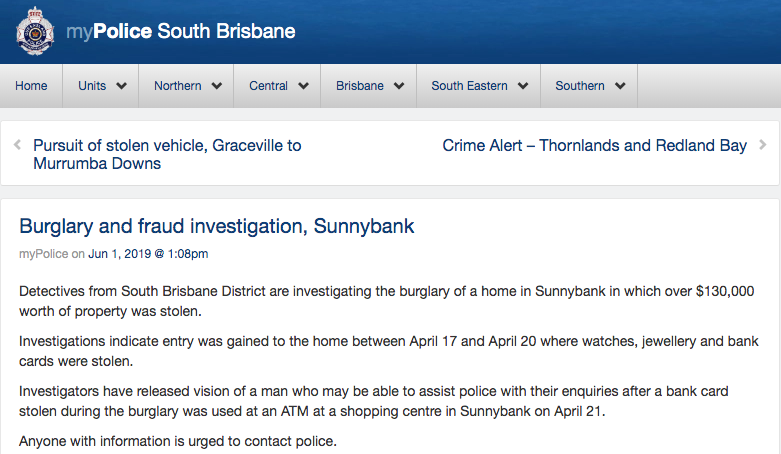Screen dimensions: 781x454
Task: Go to the Home menu item
Action: pos(31,86)
